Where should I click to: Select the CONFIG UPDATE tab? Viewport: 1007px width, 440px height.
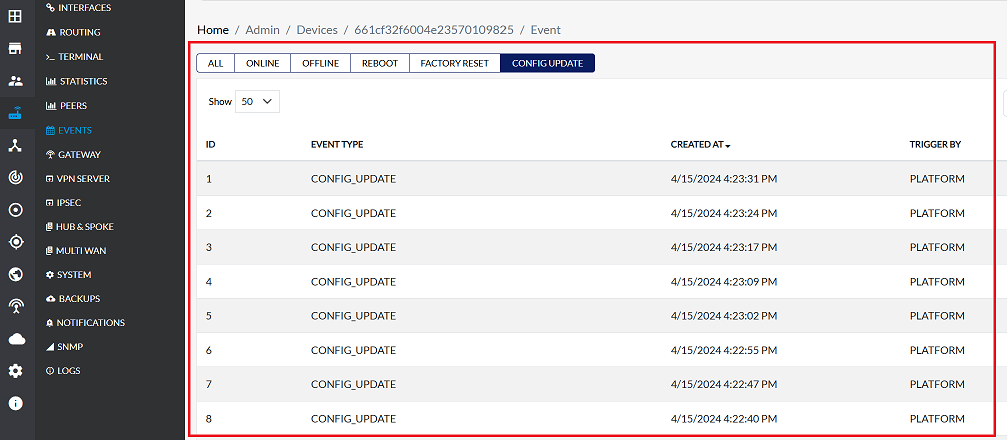[x=548, y=63]
